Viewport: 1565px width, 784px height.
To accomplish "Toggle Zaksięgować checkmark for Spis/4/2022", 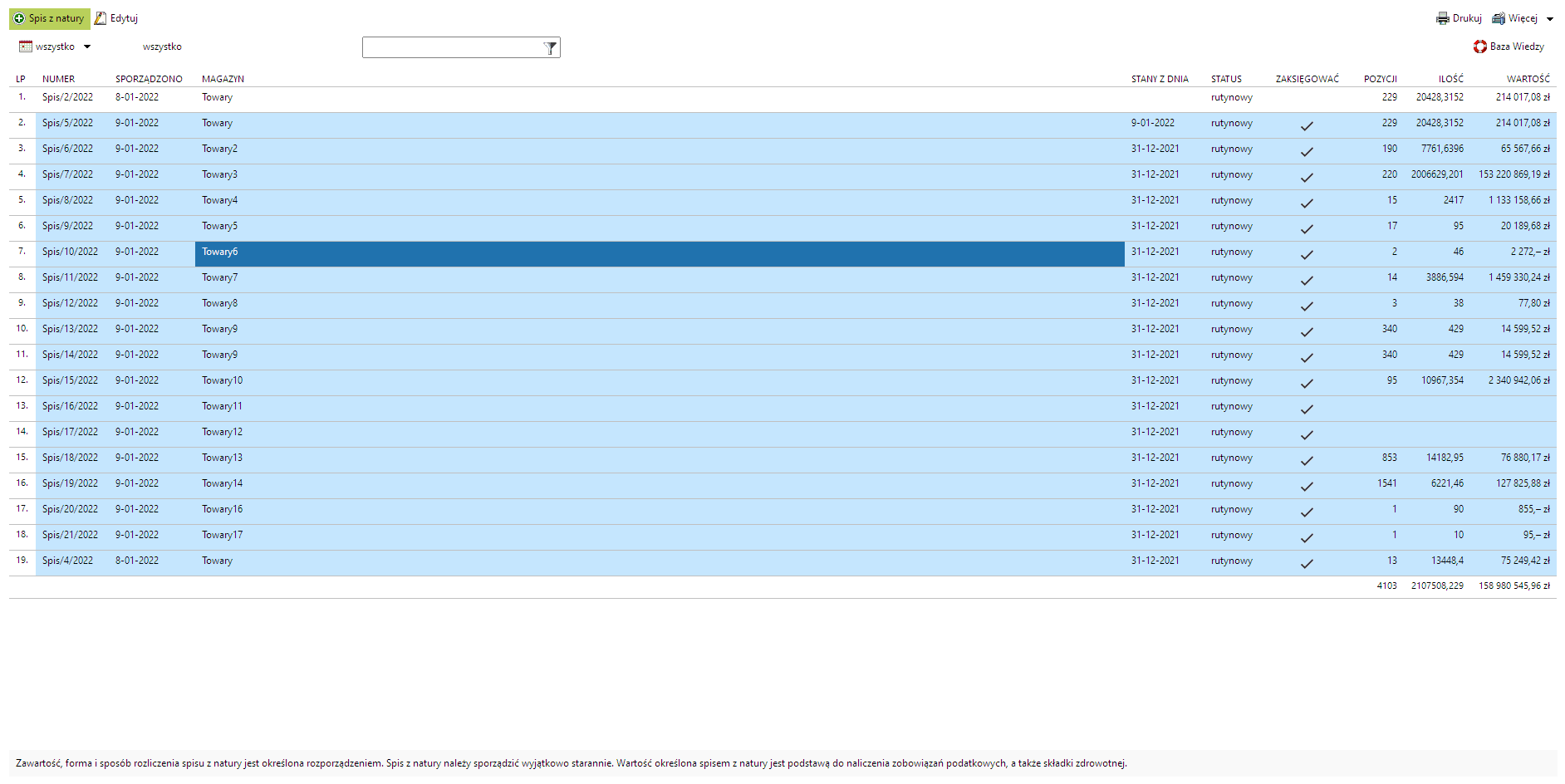I will pos(1307,564).
